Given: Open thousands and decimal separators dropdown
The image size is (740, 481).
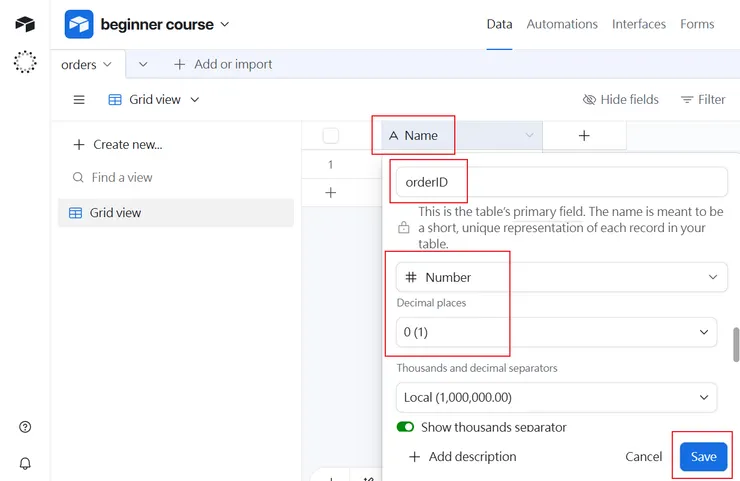Looking at the screenshot, I should pos(556,397).
